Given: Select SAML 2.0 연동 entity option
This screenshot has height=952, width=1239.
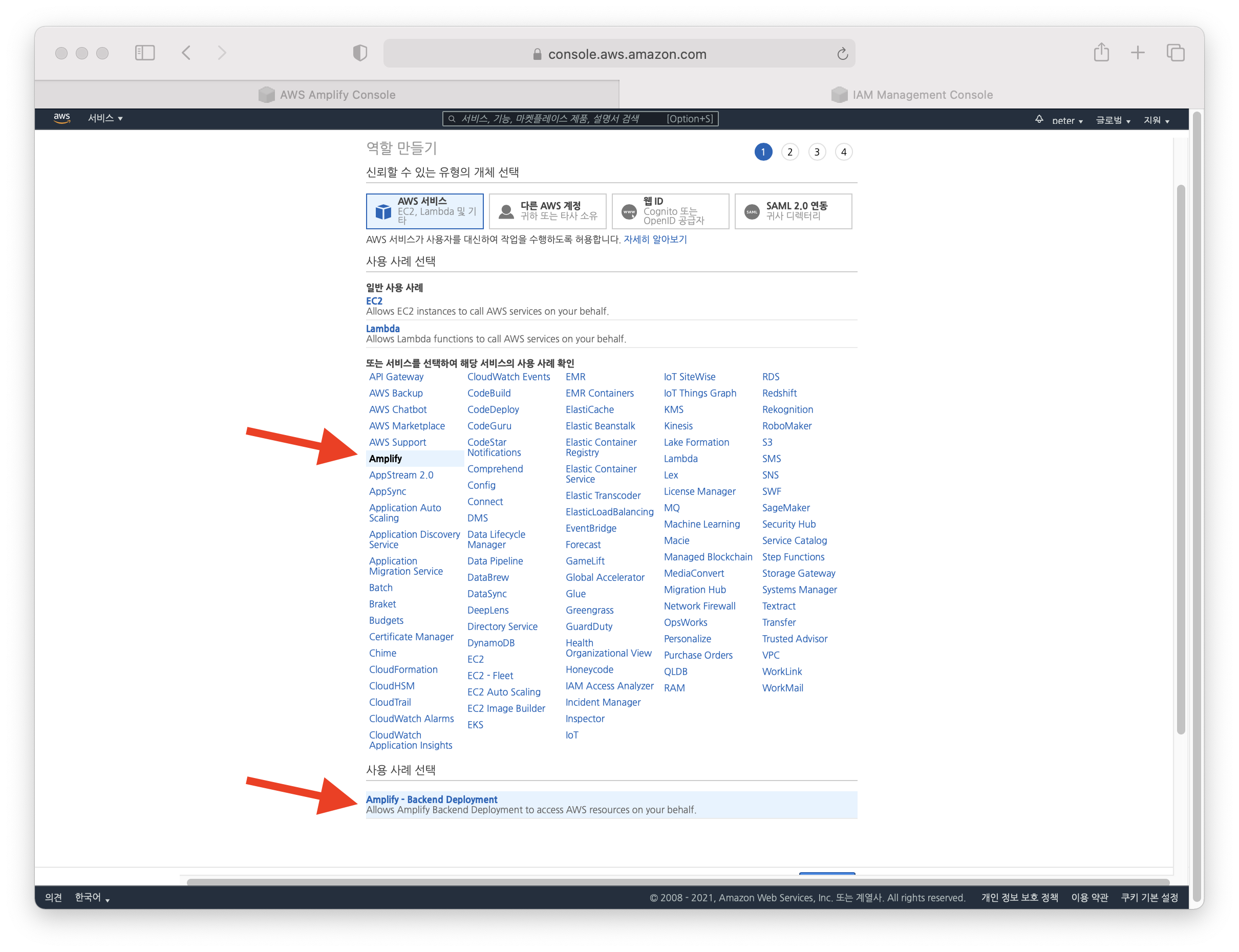Looking at the screenshot, I should coord(793,211).
